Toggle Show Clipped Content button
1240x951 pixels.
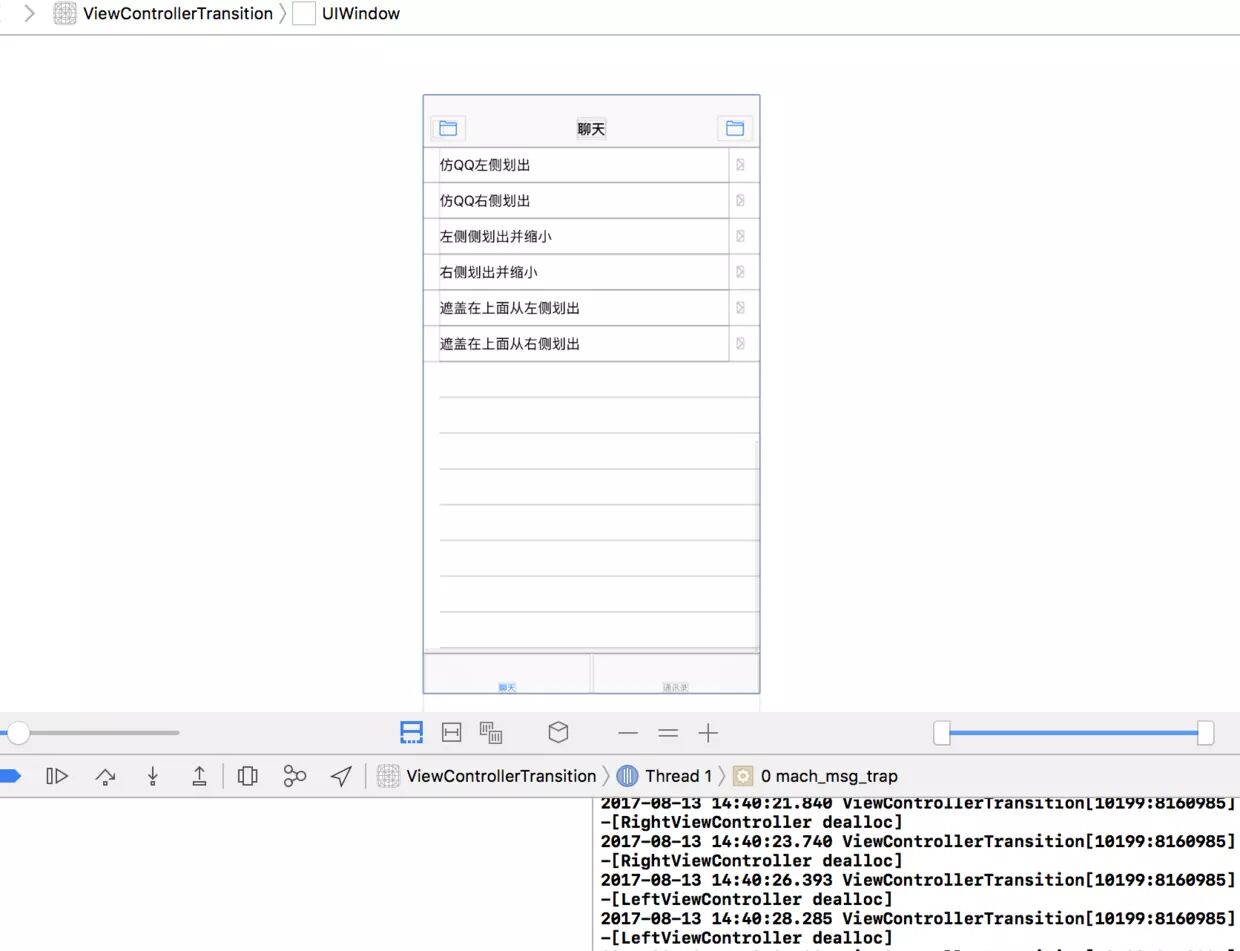pyautogui.click(x=411, y=733)
